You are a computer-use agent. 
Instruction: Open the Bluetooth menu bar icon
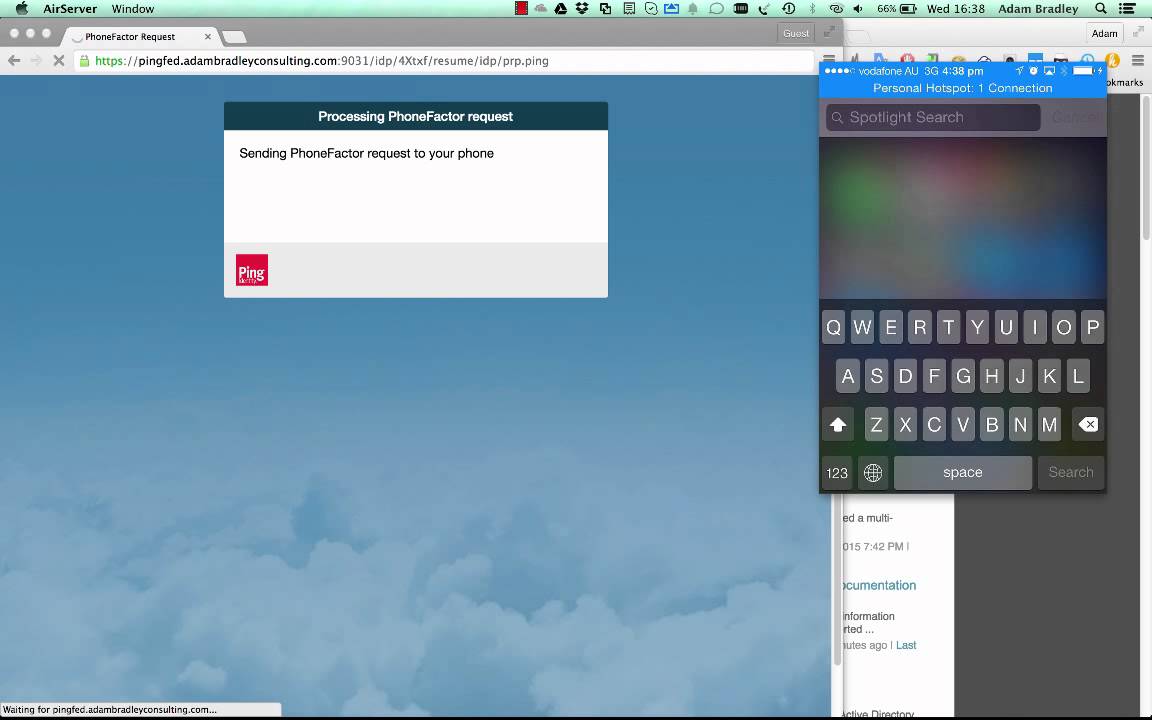812,9
